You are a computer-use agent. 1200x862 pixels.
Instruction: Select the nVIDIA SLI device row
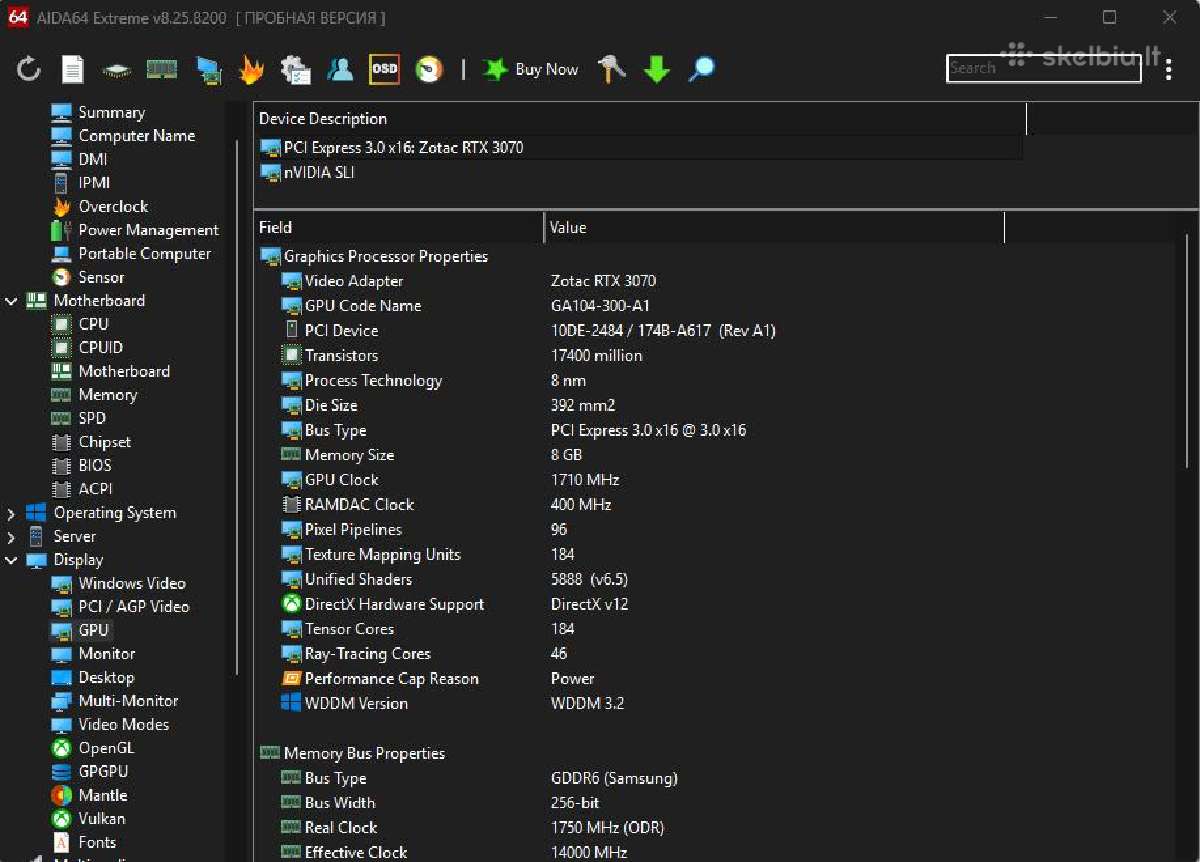pos(640,173)
